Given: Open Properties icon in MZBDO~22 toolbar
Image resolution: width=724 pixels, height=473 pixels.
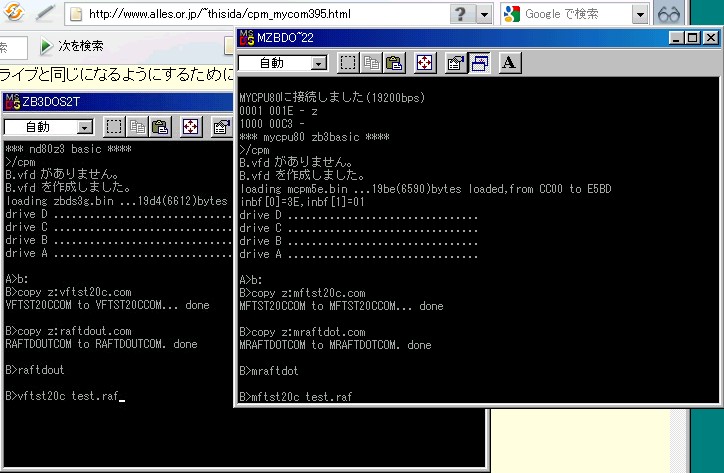Looking at the screenshot, I should pos(456,63).
